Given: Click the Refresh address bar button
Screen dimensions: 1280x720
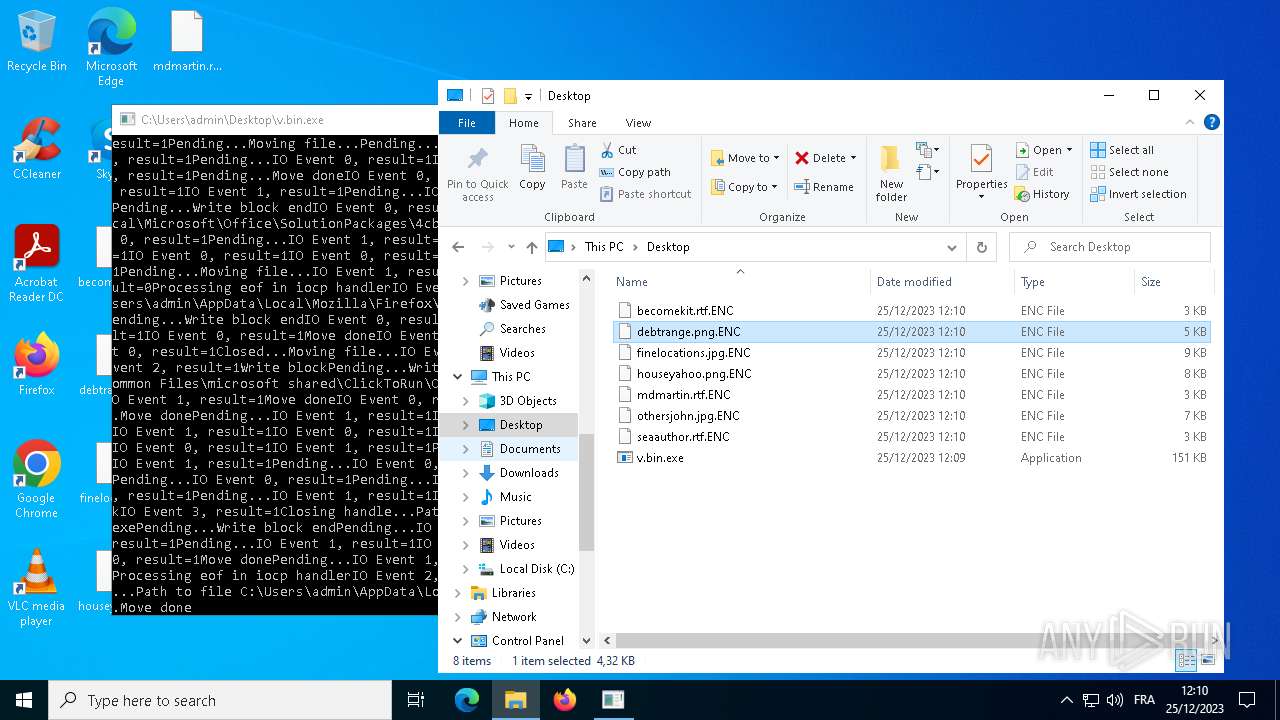Looking at the screenshot, I should (x=982, y=247).
